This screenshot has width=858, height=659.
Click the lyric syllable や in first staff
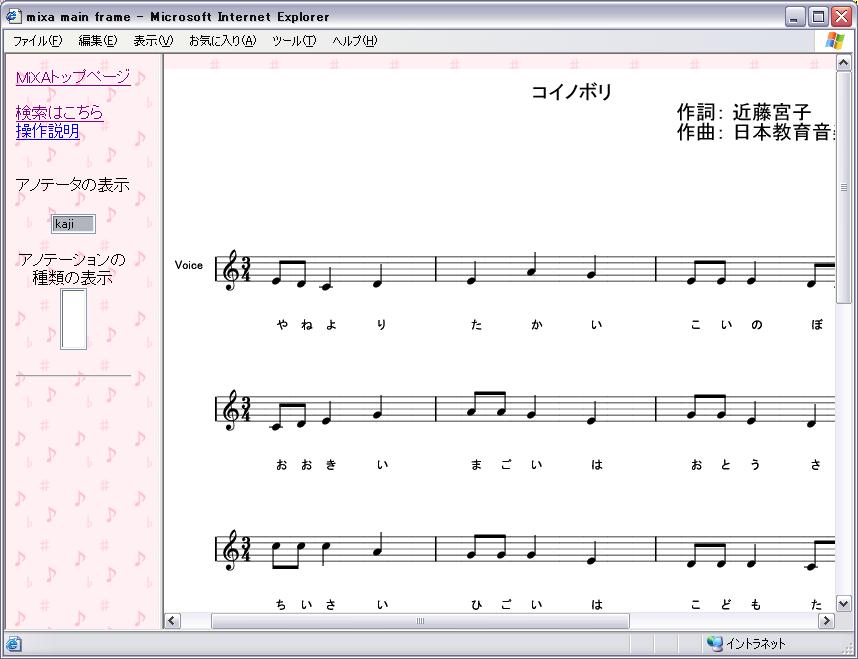point(282,325)
